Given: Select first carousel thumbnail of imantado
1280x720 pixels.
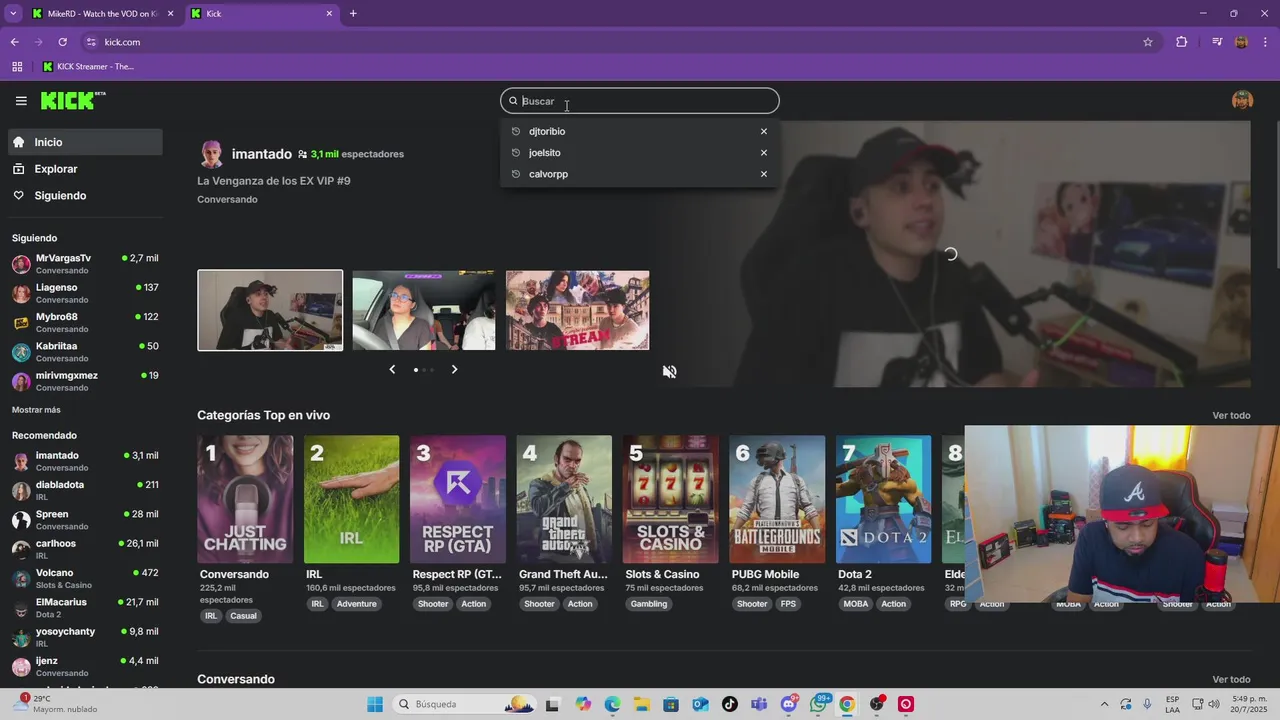Looking at the screenshot, I should (270, 310).
